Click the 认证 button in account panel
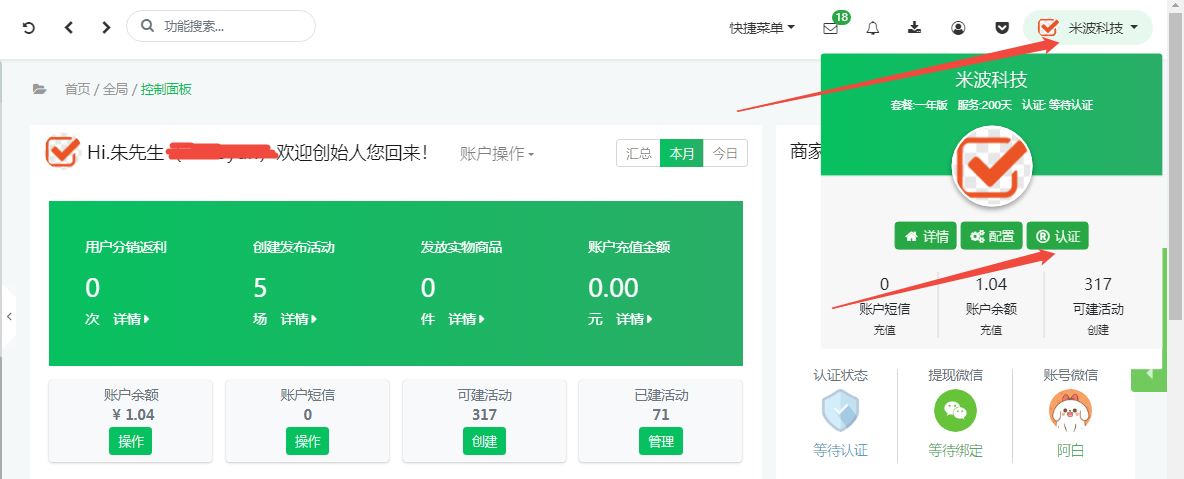Image resolution: width=1184 pixels, height=479 pixels. click(x=1057, y=237)
